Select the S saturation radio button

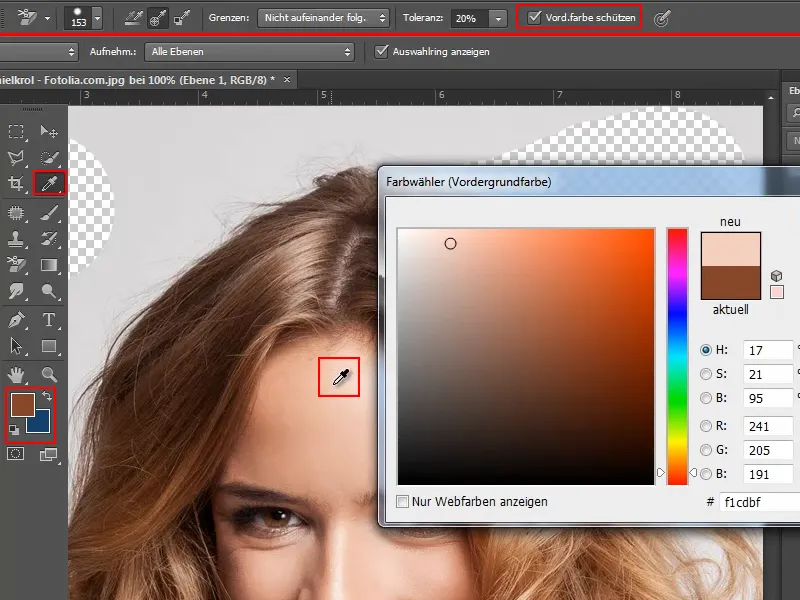[x=706, y=374]
